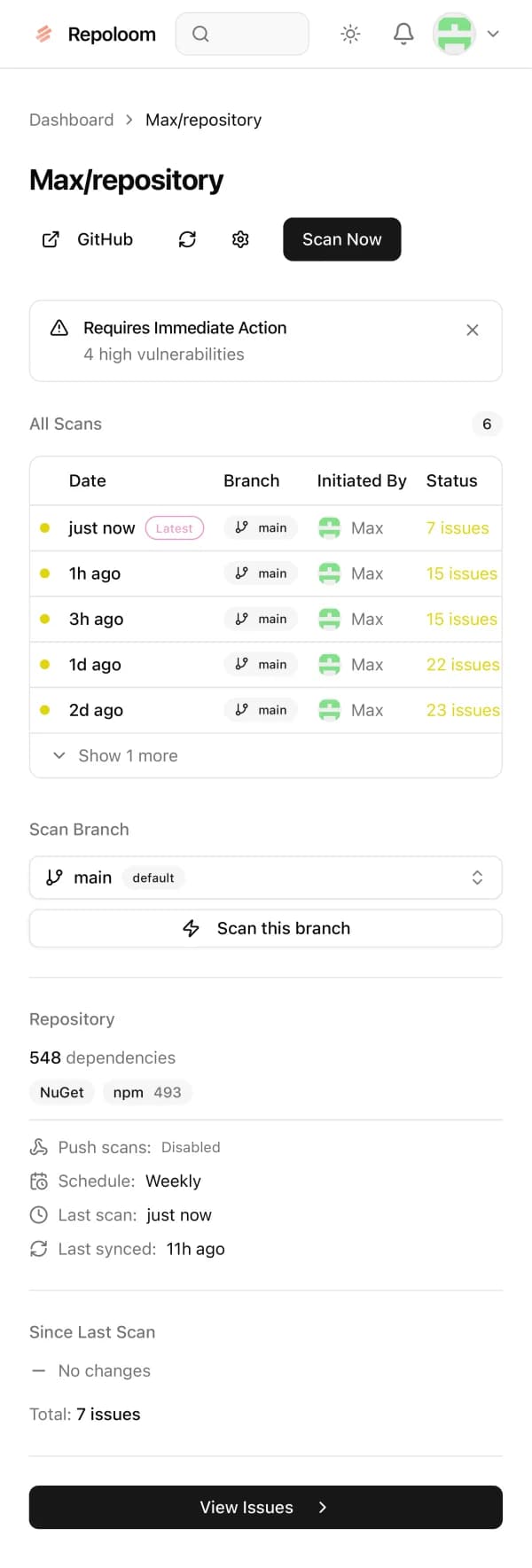532x1568 pixels.
Task: Click the Status column header
Action: point(451,480)
